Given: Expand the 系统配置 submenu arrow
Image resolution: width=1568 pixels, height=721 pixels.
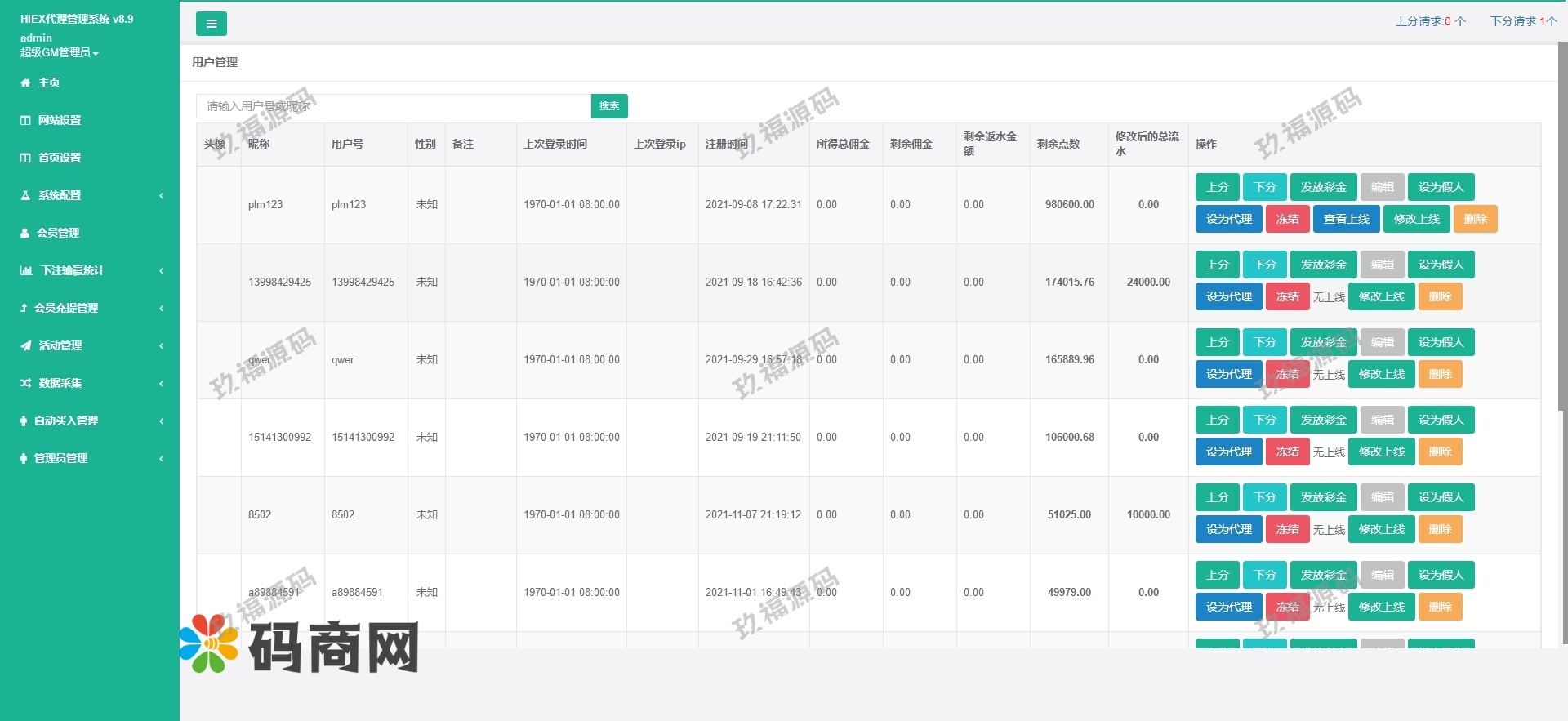Looking at the screenshot, I should coord(162,195).
